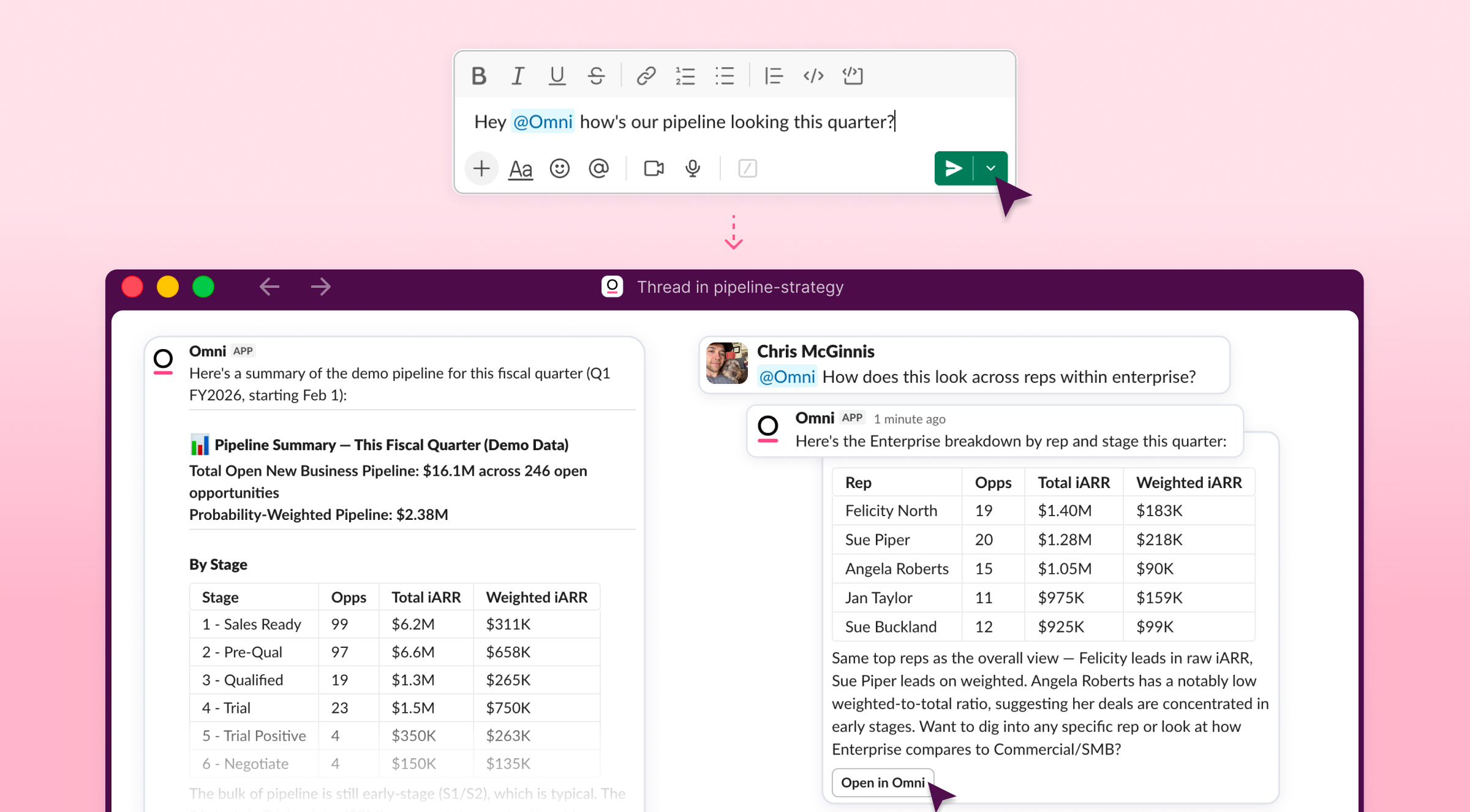Expand schedule send options chevron

[990, 168]
